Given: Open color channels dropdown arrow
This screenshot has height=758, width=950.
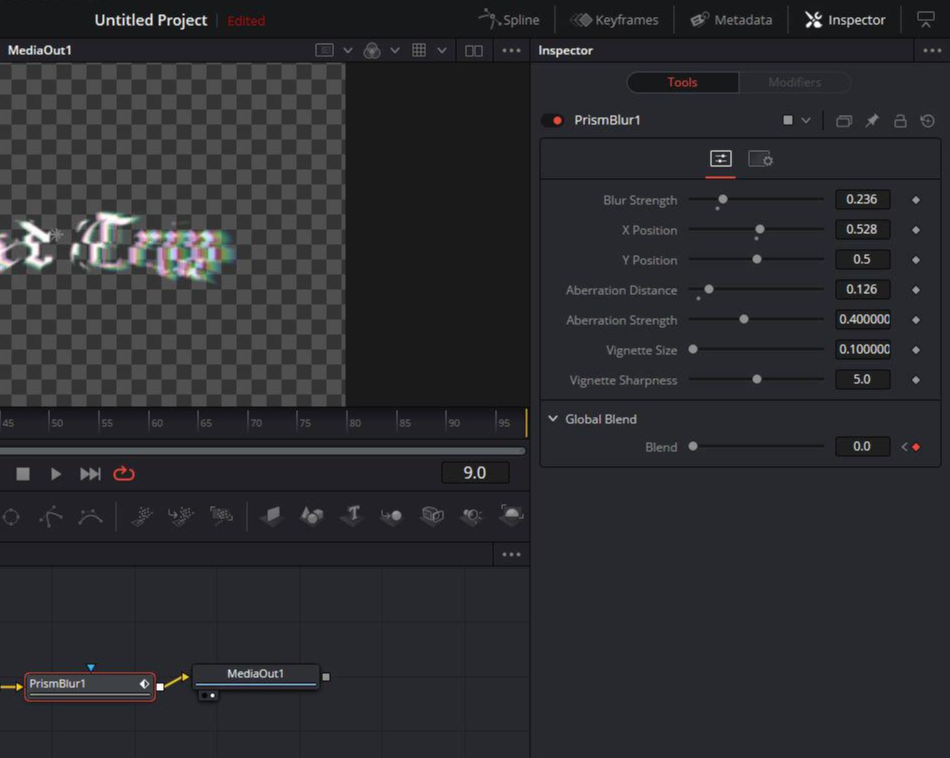Looking at the screenshot, I should (x=394, y=50).
